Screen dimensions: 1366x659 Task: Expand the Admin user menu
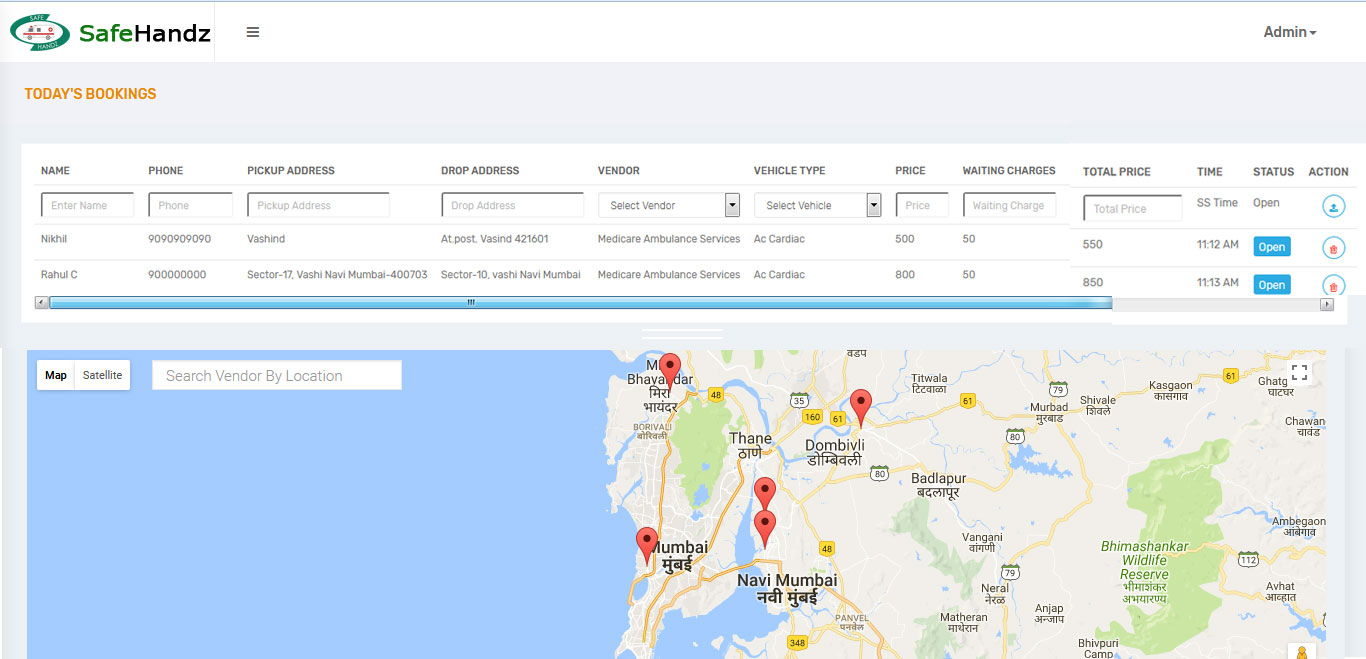[1289, 32]
